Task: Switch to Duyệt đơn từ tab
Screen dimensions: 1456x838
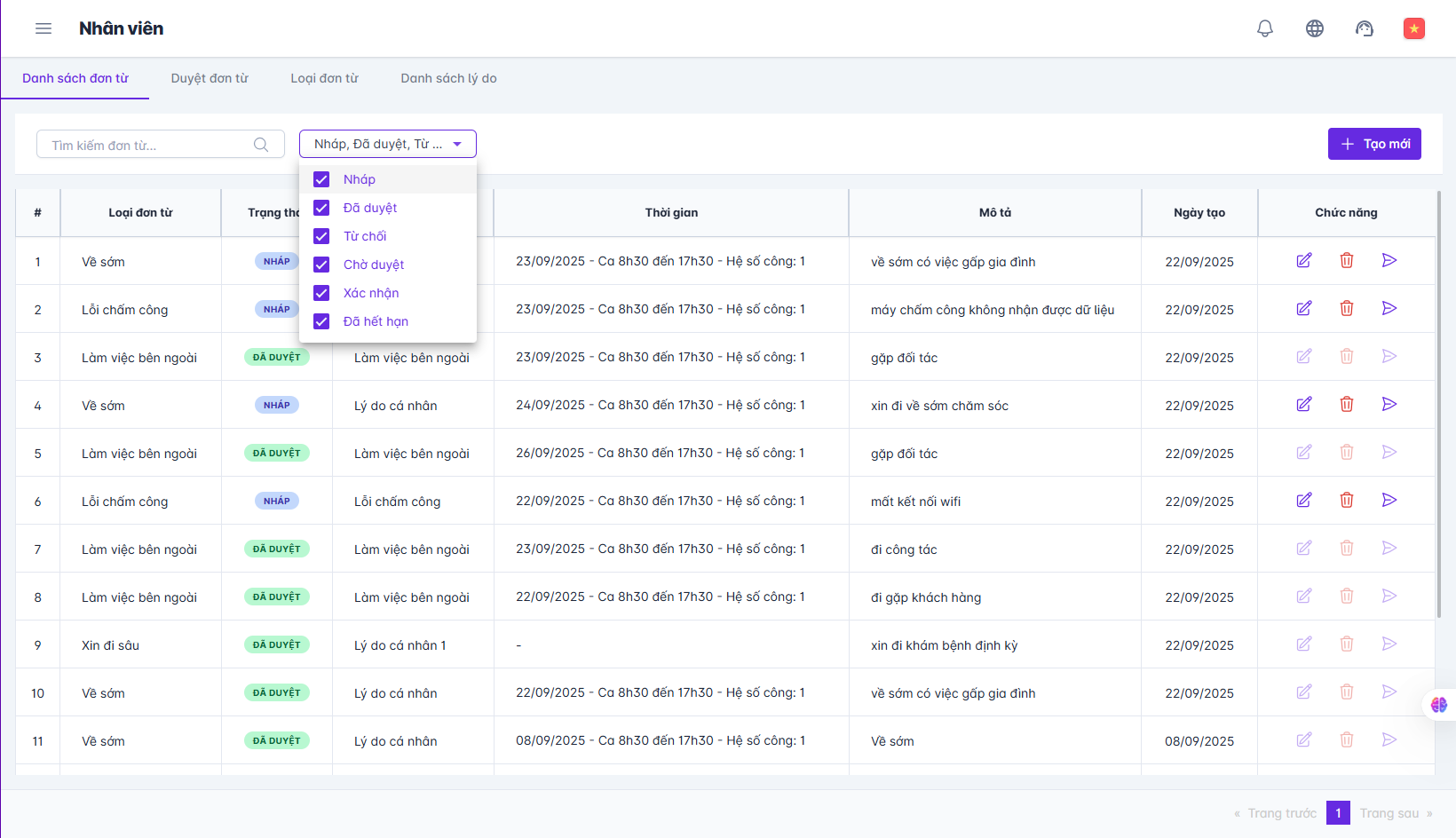Action: coord(210,78)
